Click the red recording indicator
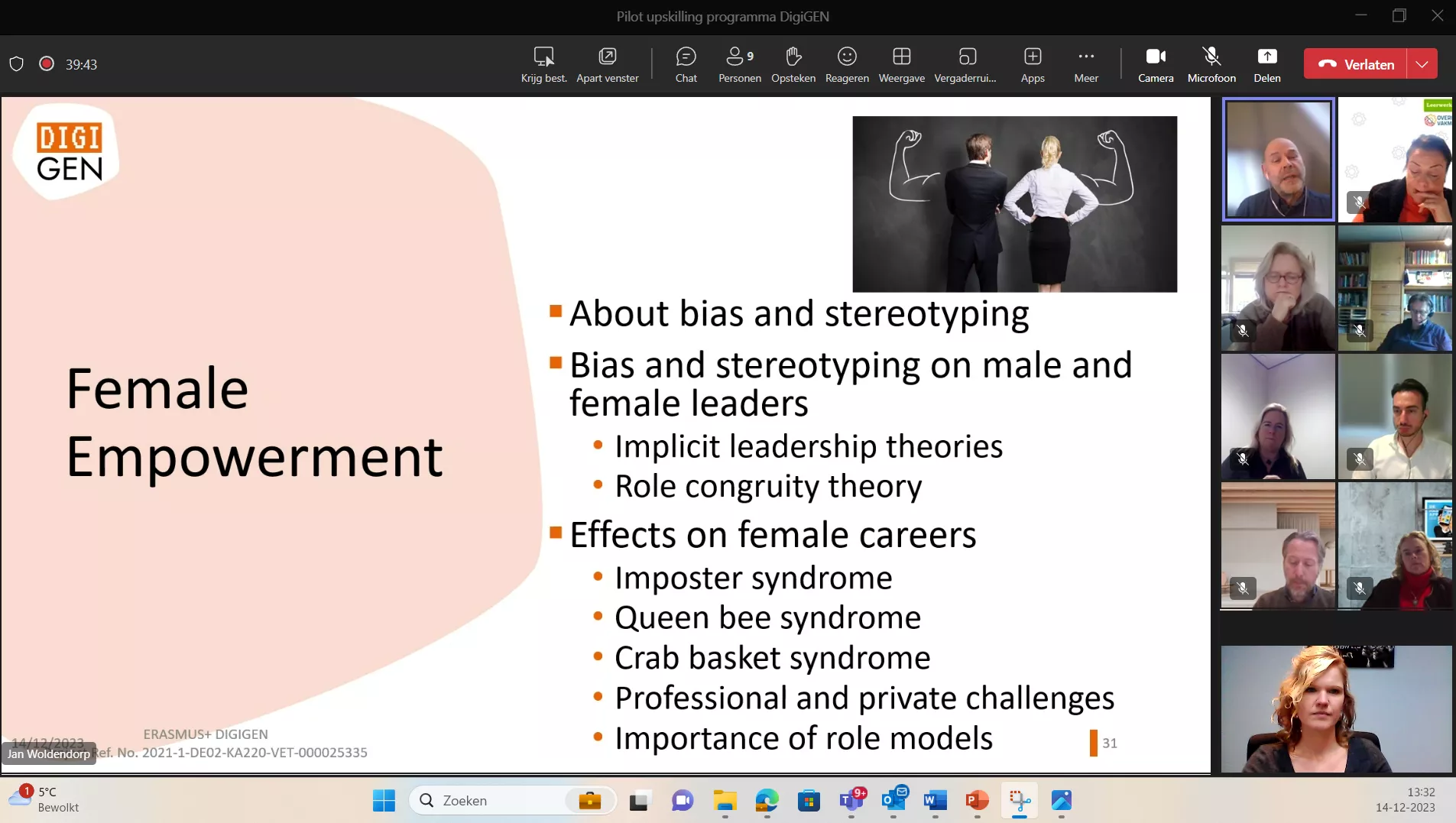The image size is (1456, 823). click(47, 63)
